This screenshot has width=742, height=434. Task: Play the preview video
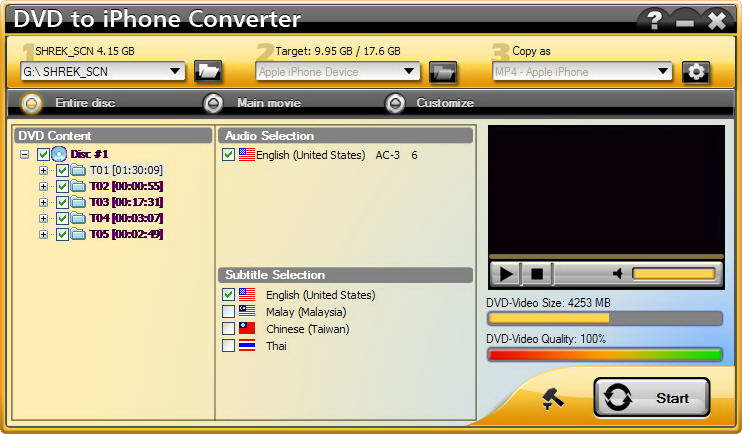(506, 274)
